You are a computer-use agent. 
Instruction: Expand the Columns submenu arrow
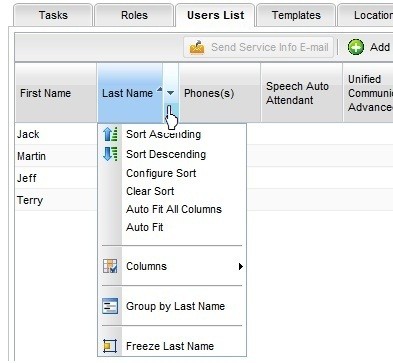click(x=241, y=266)
